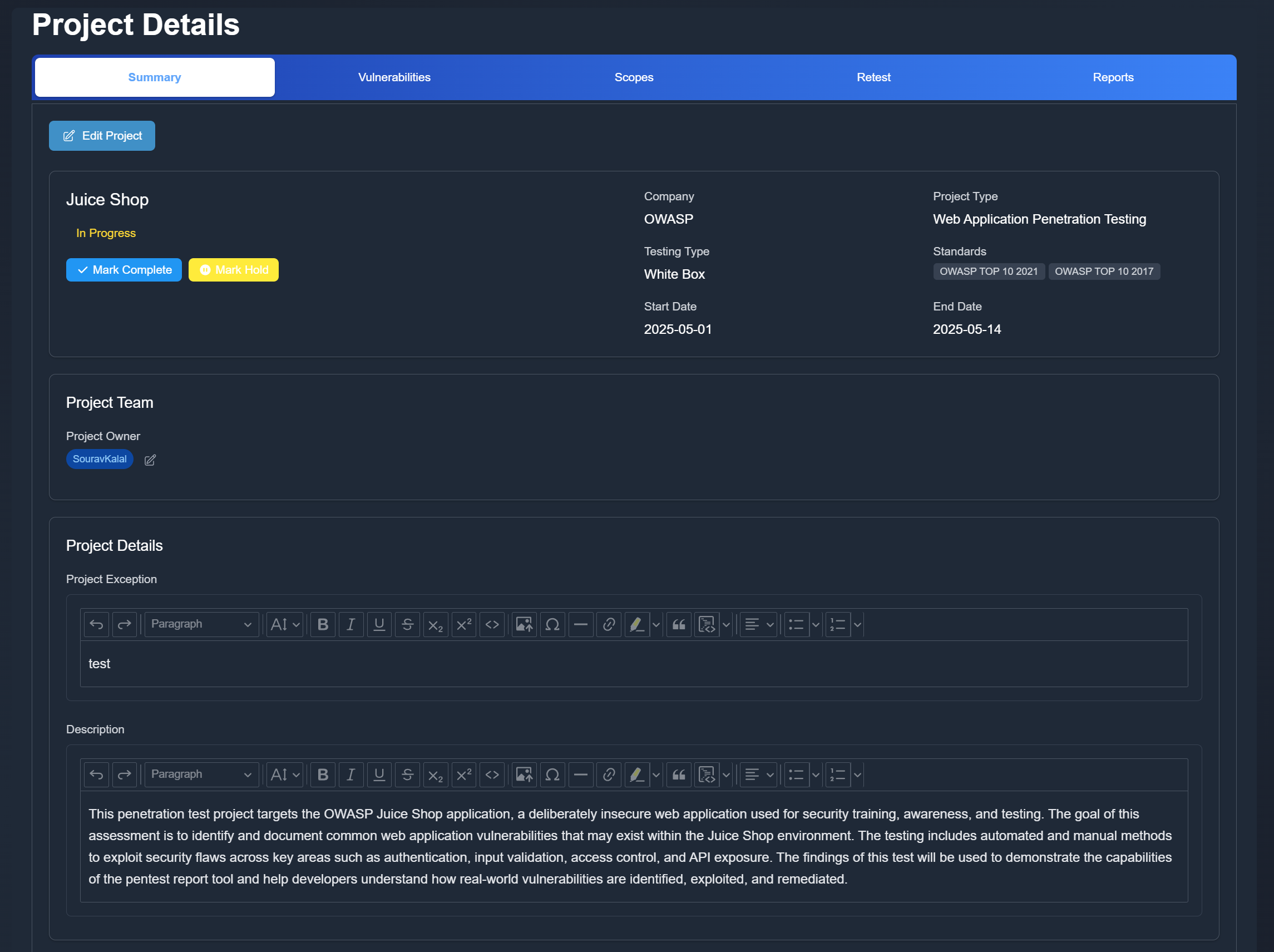Click the Edit Project button
1274x952 pixels.
click(102, 136)
